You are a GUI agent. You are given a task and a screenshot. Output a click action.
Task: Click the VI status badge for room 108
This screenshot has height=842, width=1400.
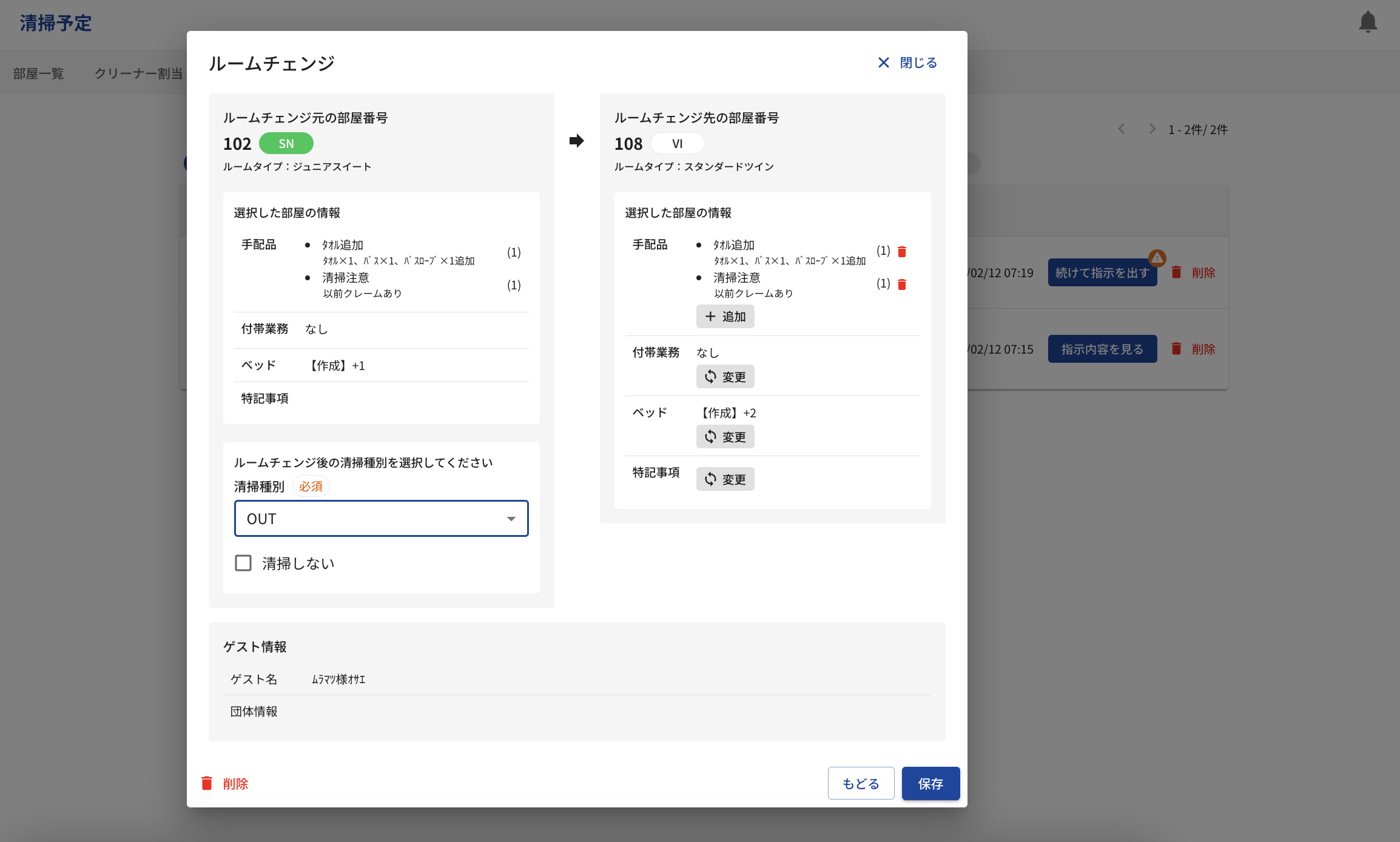(678, 144)
